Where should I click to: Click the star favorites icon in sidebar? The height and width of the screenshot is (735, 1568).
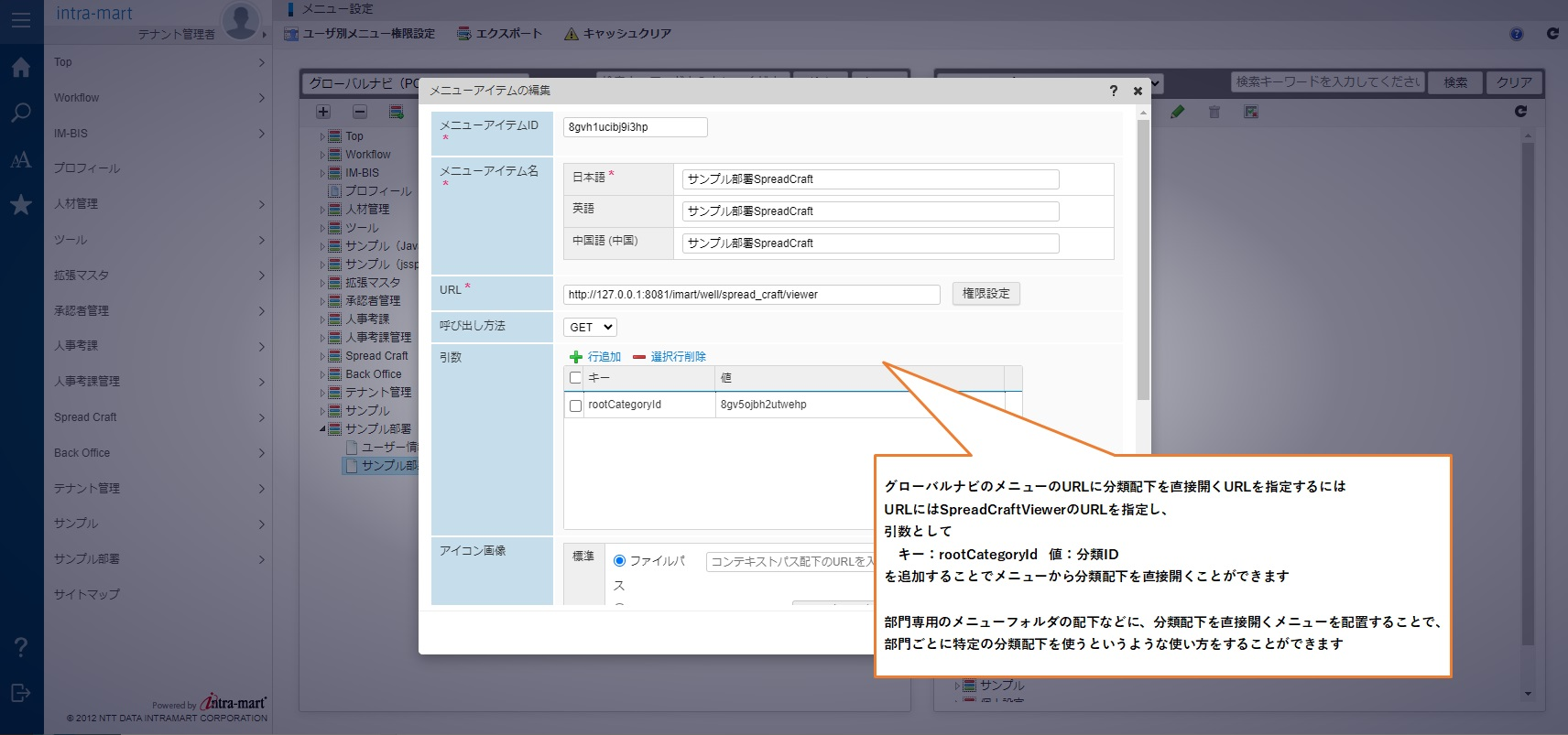coord(21,205)
